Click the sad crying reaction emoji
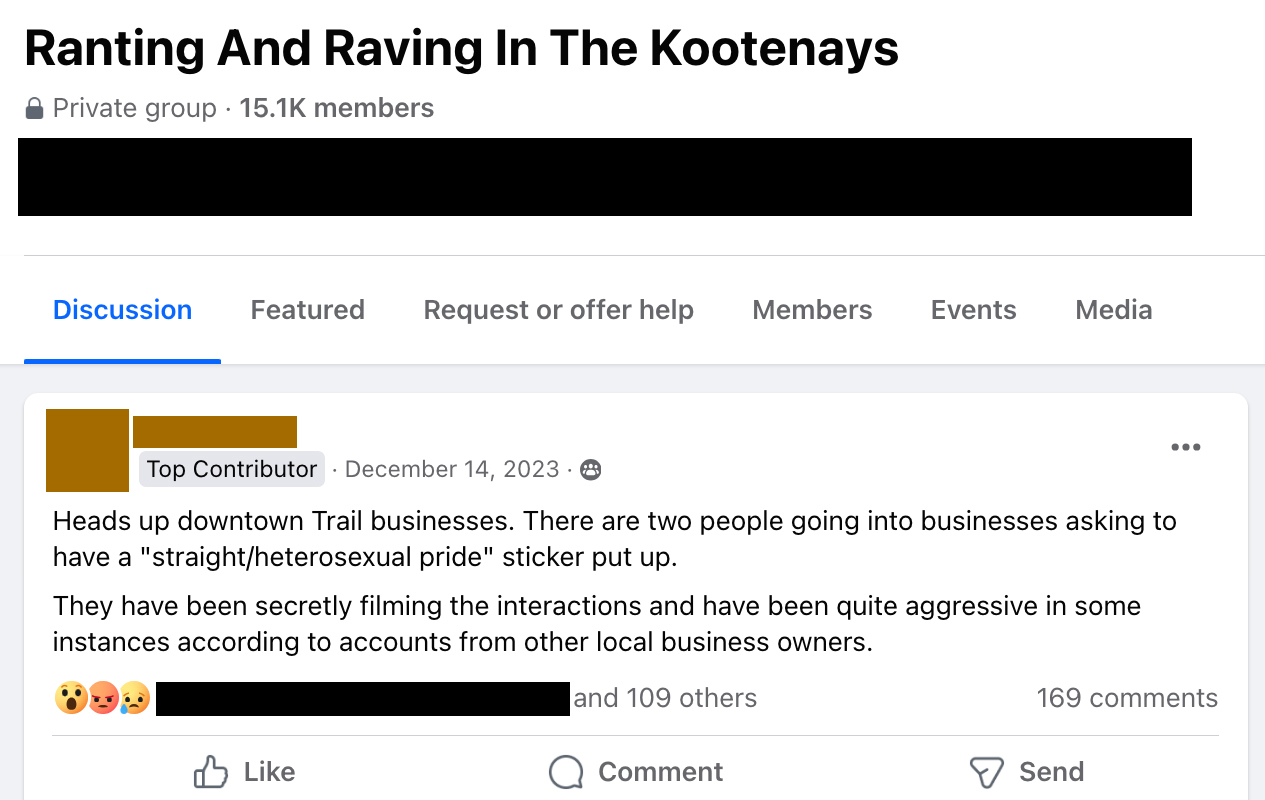Screen dimensions: 1265x800 pos(134,698)
